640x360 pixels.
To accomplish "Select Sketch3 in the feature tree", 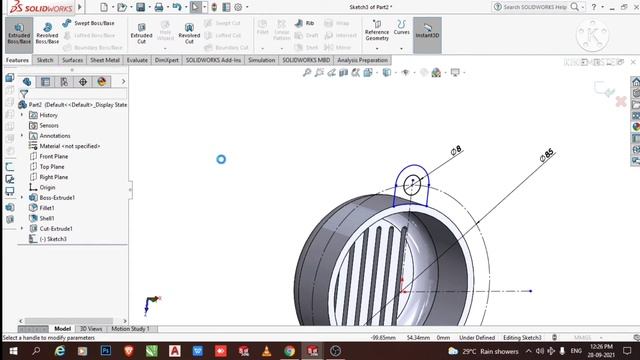I will click(48, 239).
